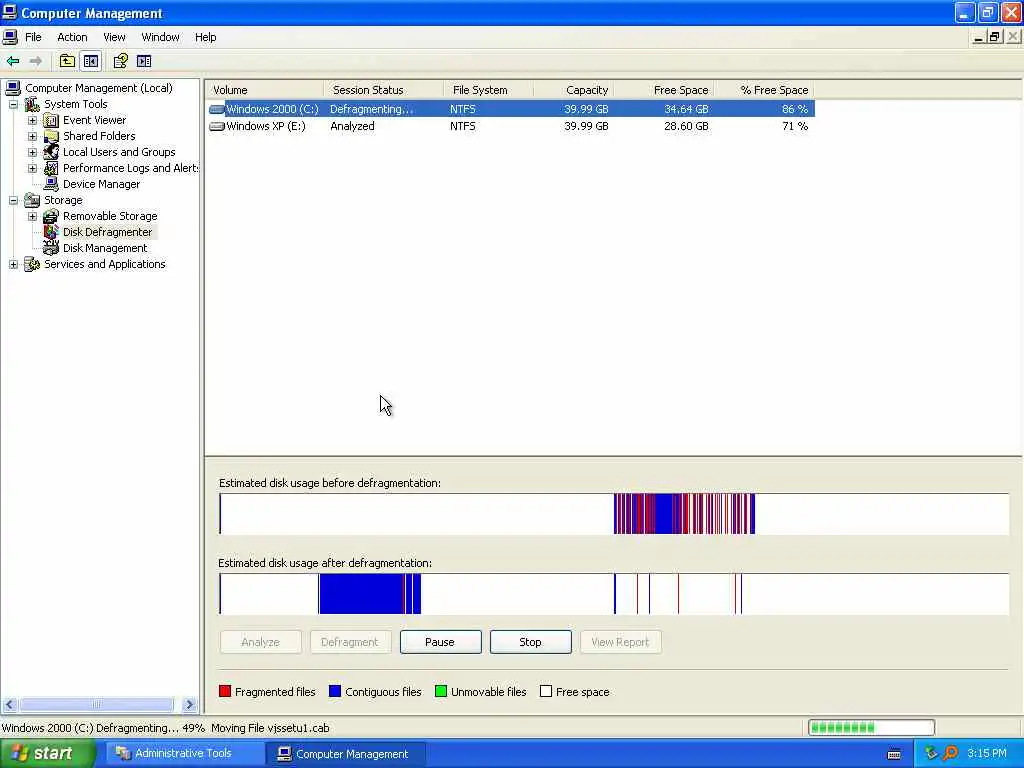
Task: Stop the defragmentation
Action: click(530, 642)
